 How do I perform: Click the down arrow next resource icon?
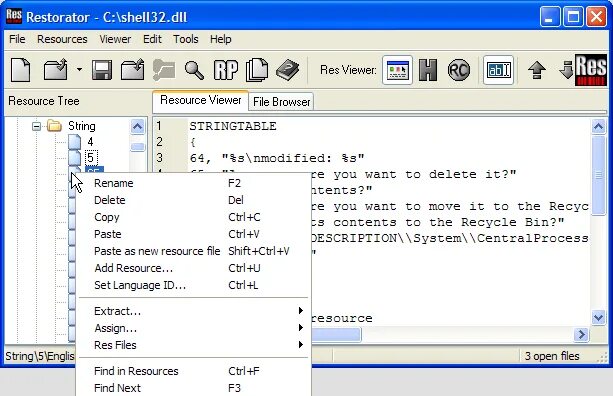[x=566, y=70]
